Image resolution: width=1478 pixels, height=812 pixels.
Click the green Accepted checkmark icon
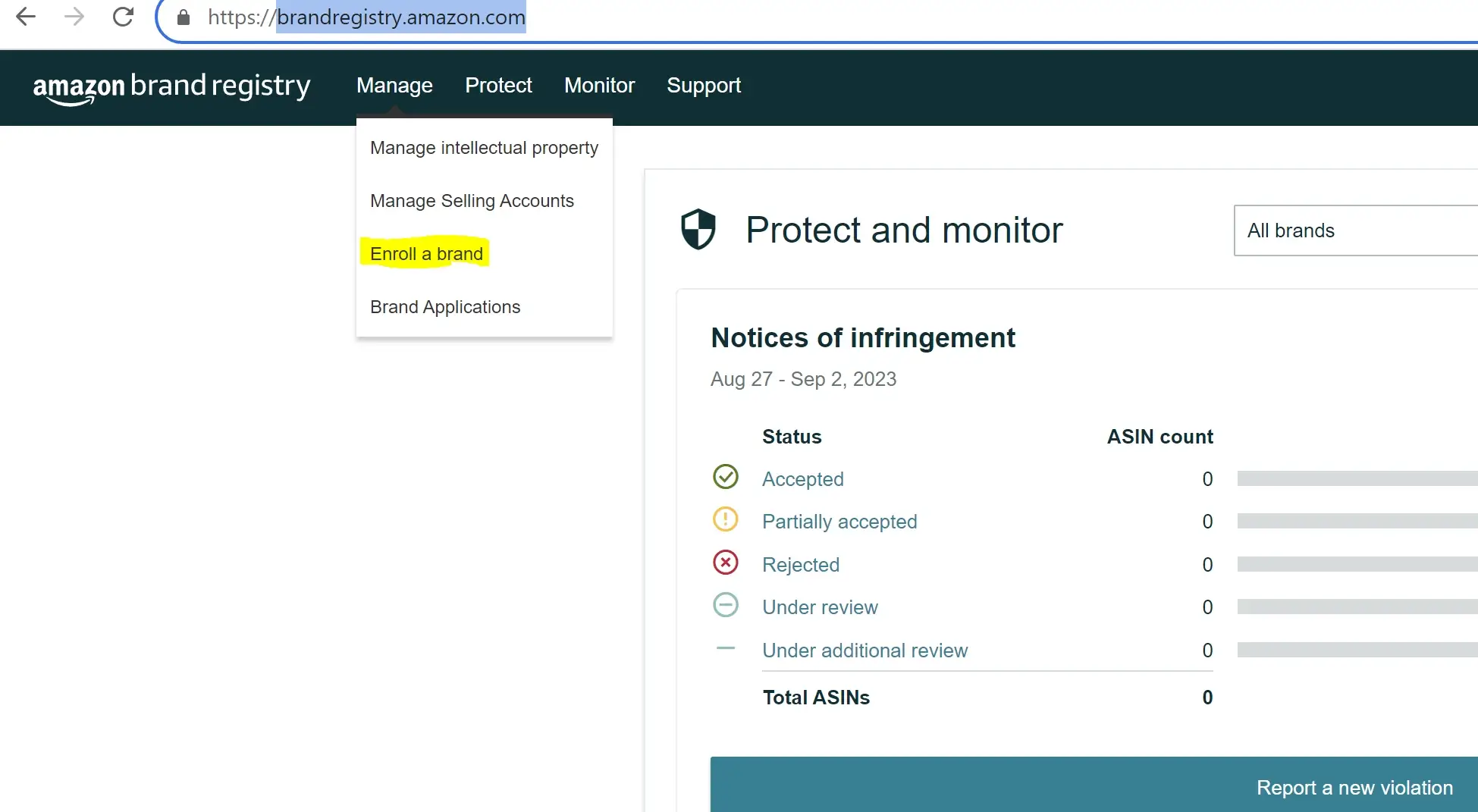pyautogui.click(x=725, y=477)
